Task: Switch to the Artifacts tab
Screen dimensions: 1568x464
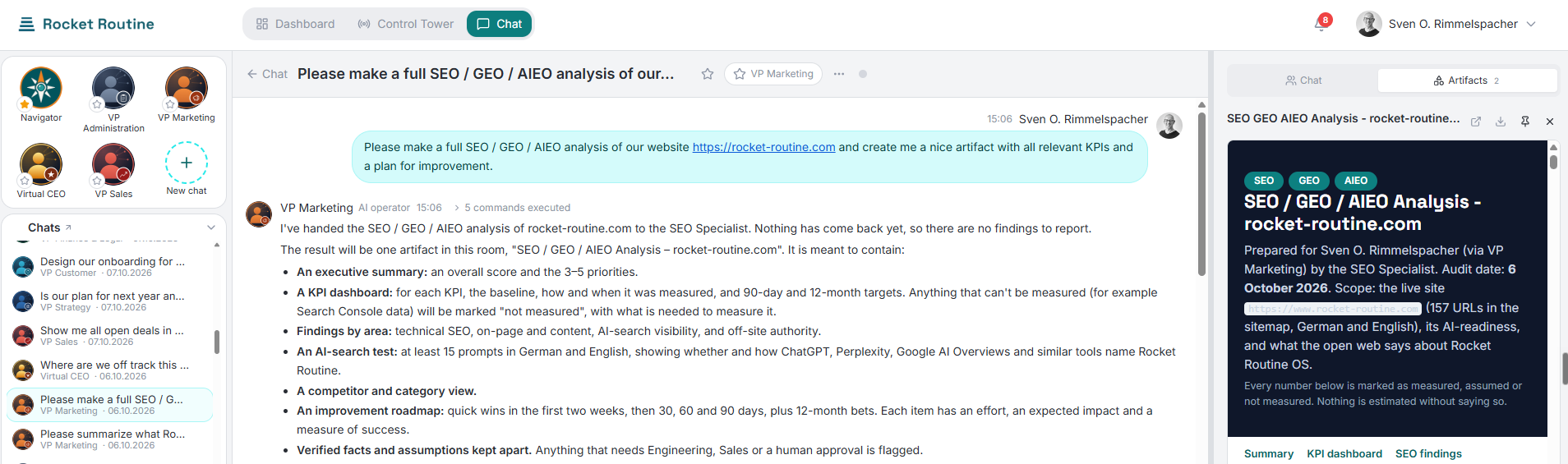Action: tap(1467, 80)
